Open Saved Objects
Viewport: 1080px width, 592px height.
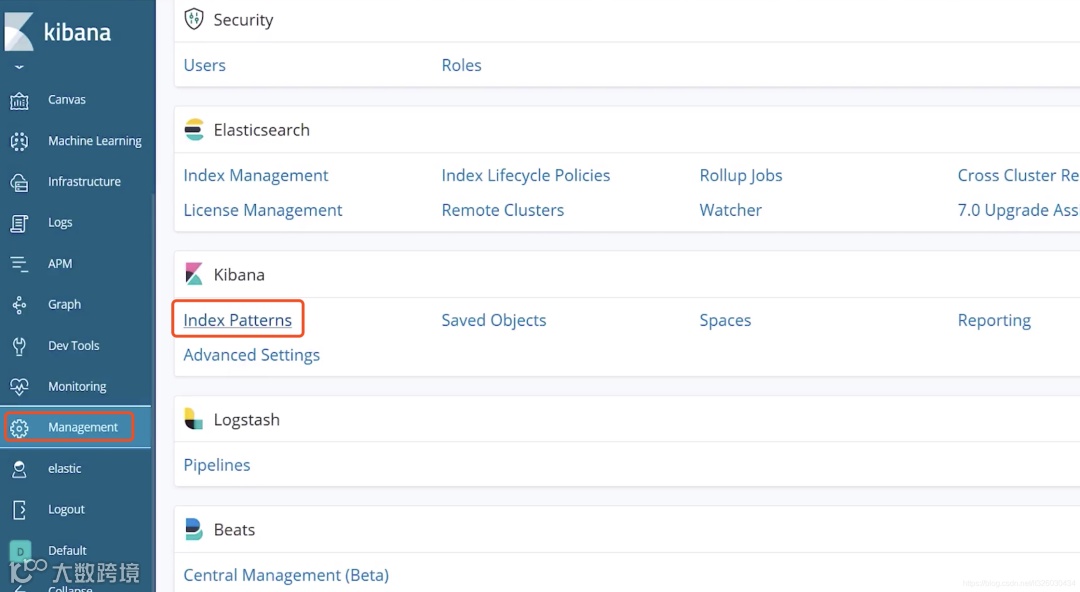click(494, 320)
